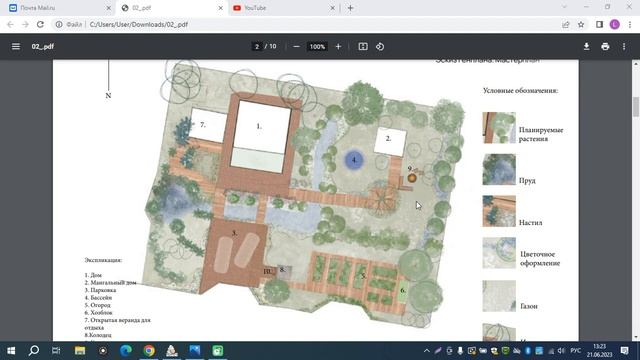
Task: Click the text '4. Бассейн'
Action: tap(98, 298)
